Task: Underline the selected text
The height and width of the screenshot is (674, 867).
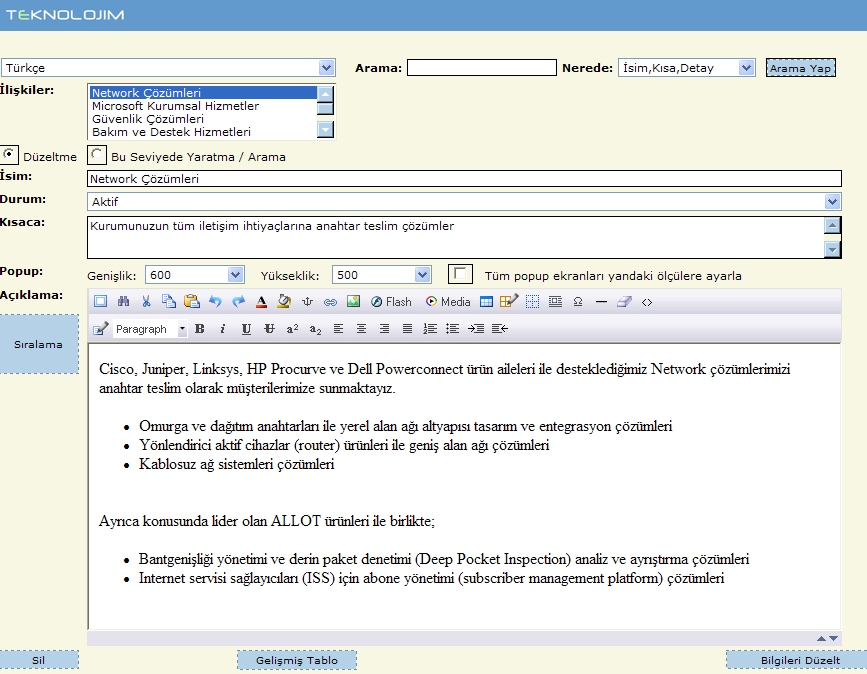Action: point(246,329)
